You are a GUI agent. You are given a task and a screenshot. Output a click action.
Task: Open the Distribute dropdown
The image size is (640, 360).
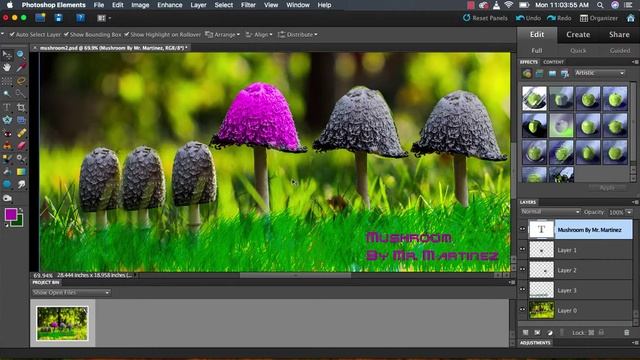click(298, 35)
